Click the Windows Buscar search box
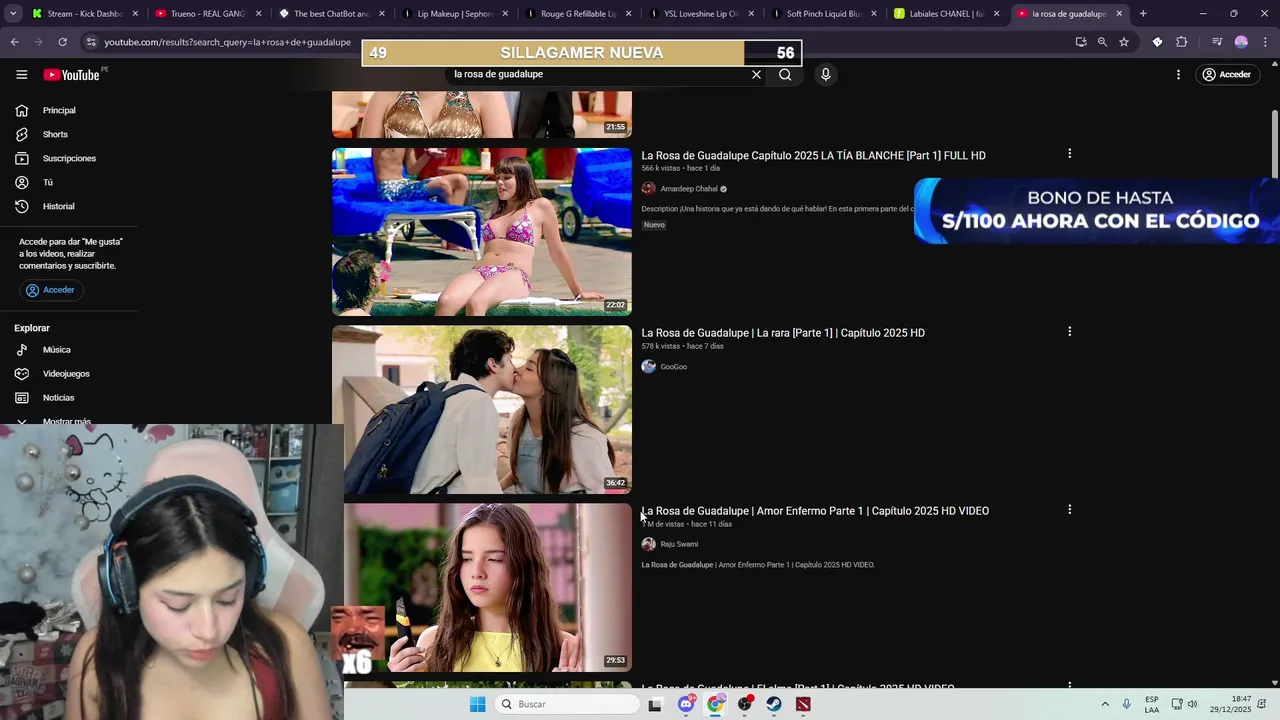Image resolution: width=1280 pixels, height=720 pixels. click(567, 704)
